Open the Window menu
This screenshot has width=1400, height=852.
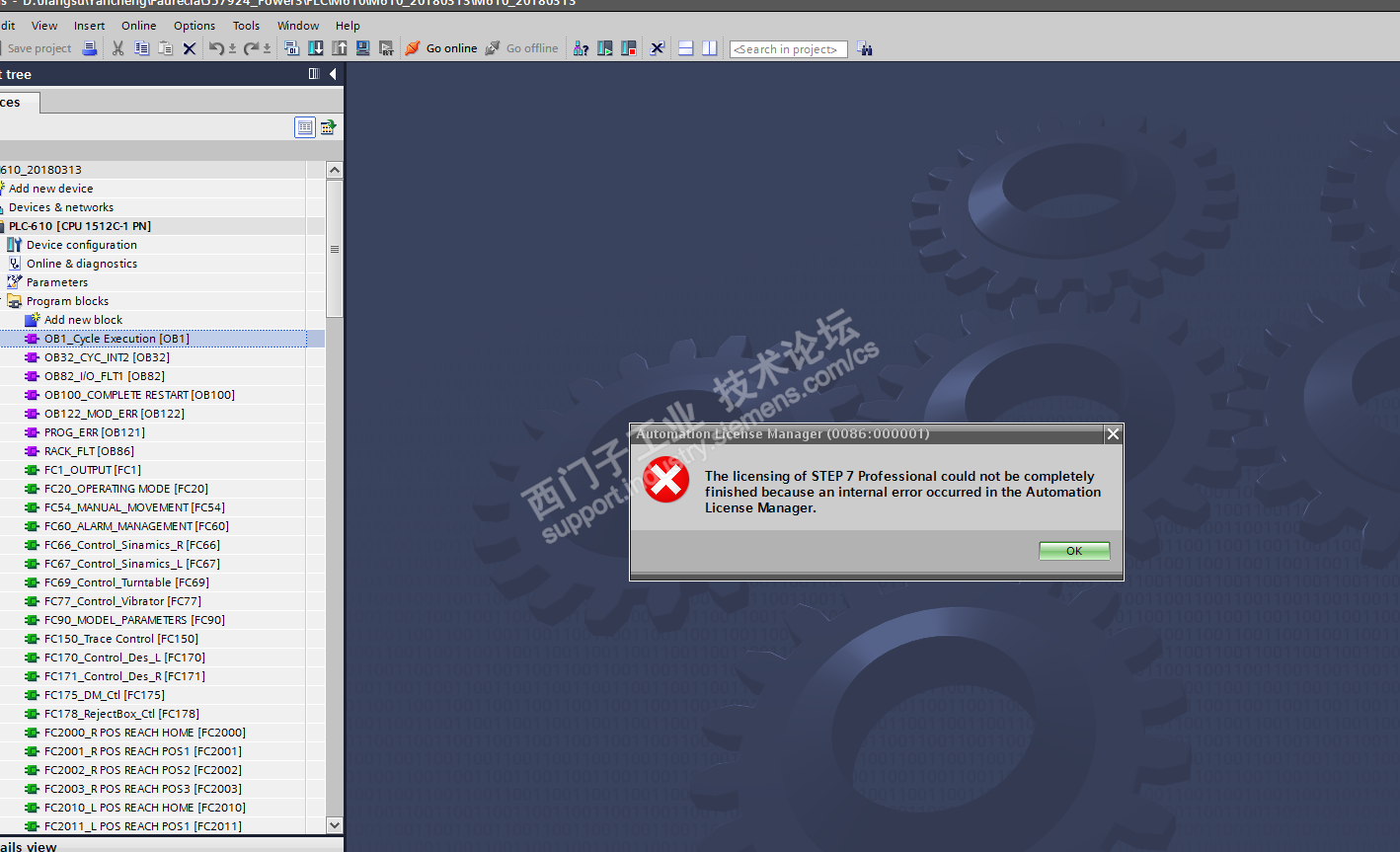(298, 26)
